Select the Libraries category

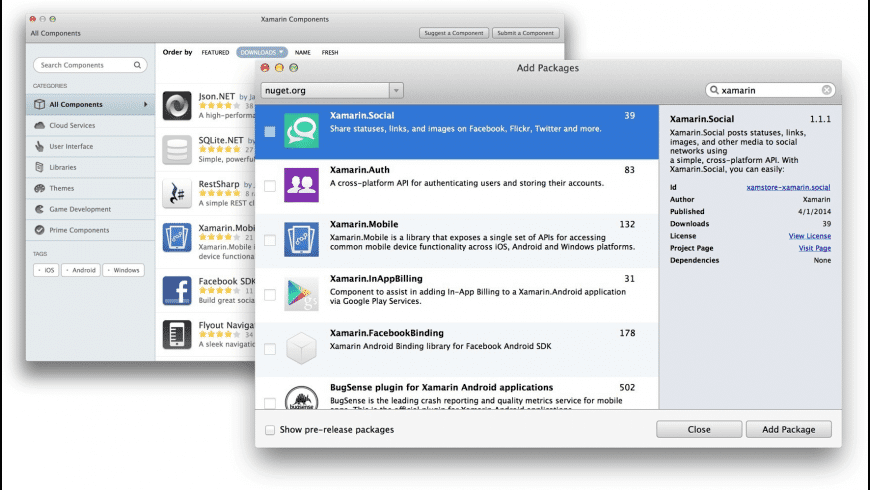[x=90, y=167]
